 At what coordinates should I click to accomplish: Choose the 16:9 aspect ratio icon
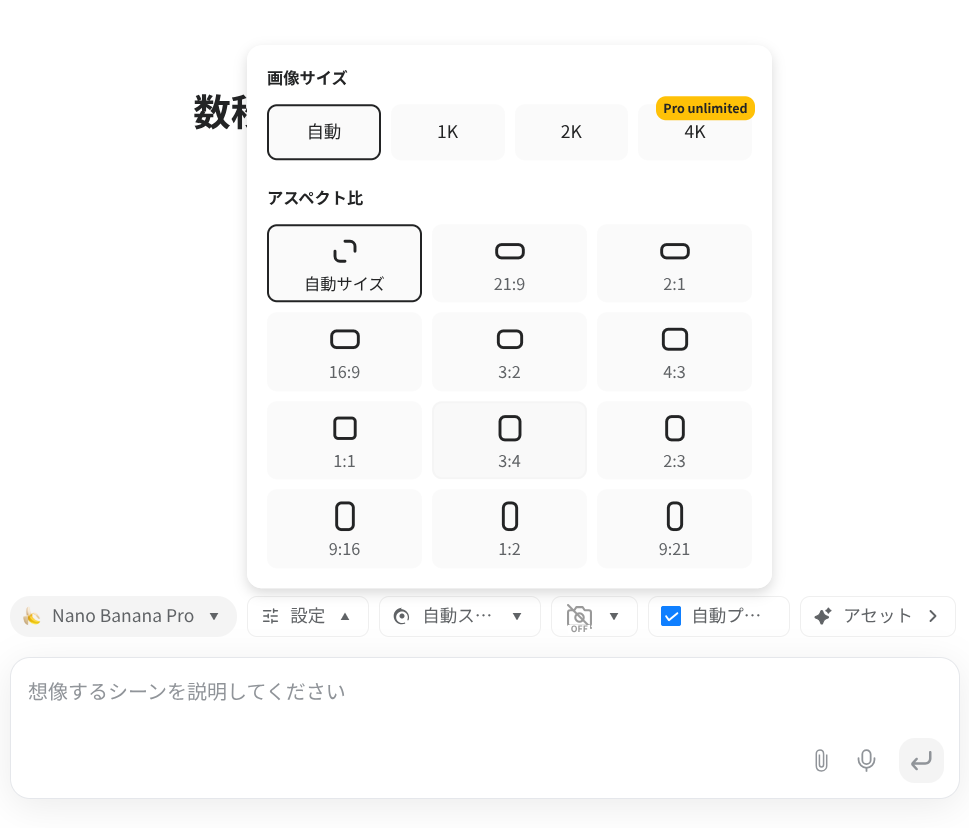(344, 351)
